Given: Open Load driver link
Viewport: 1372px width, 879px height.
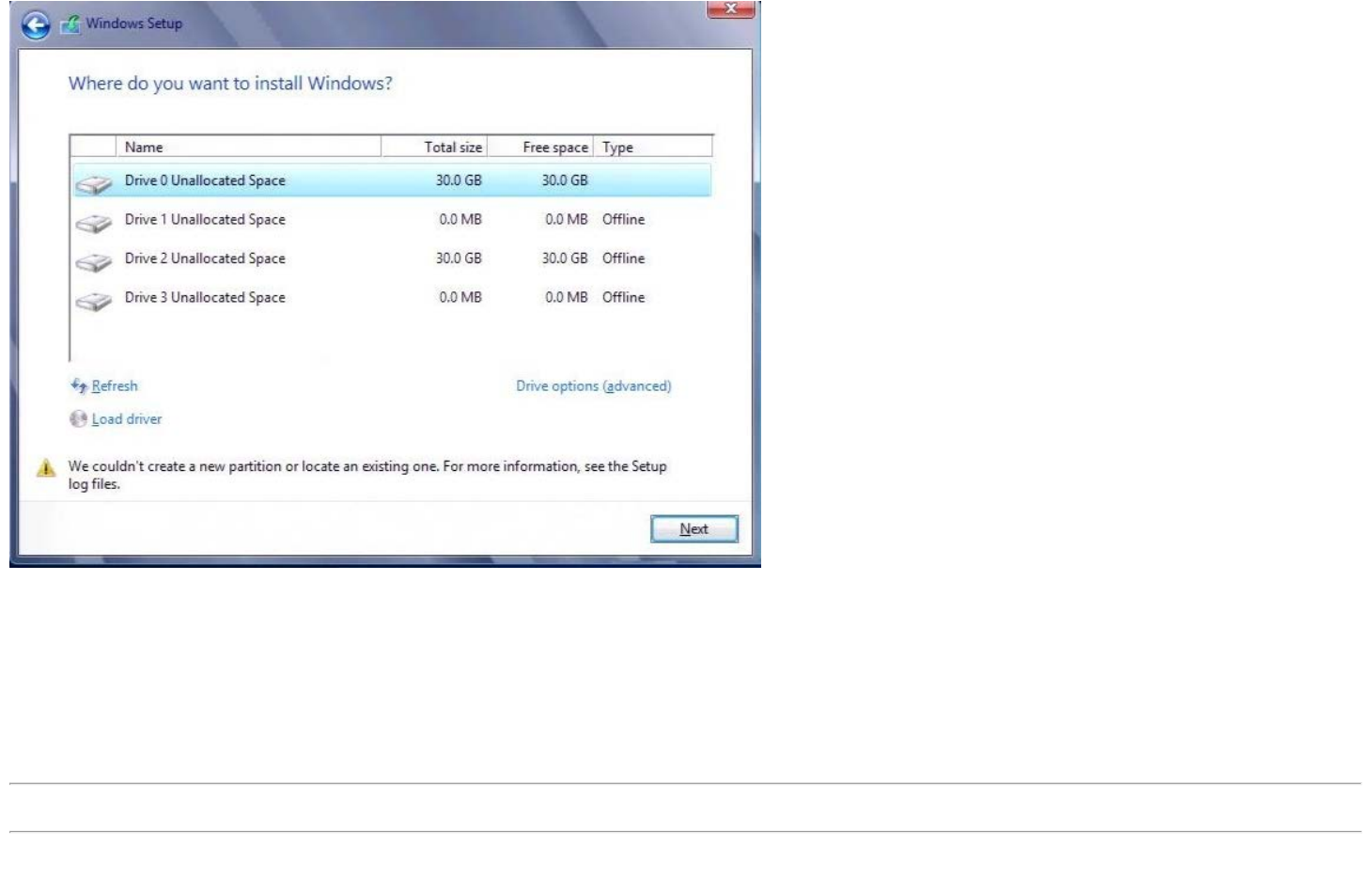Looking at the screenshot, I should tap(127, 419).
